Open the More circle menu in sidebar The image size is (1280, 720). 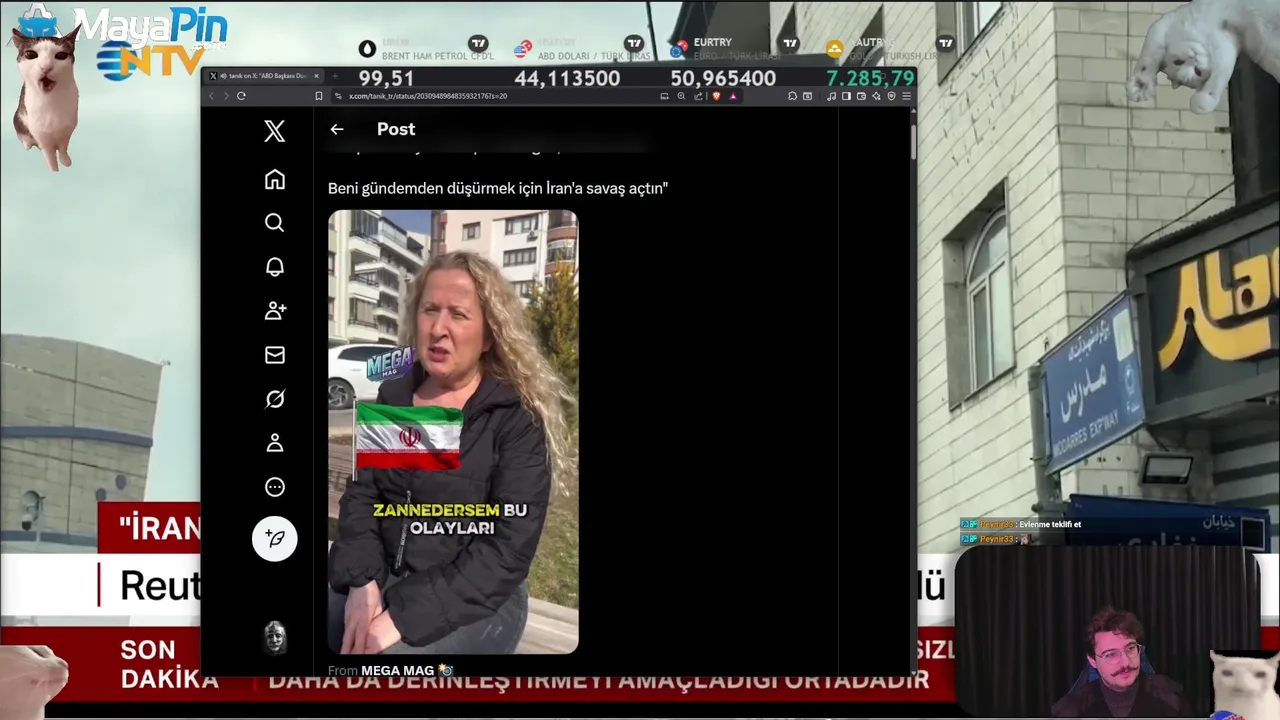pyautogui.click(x=275, y=487)
